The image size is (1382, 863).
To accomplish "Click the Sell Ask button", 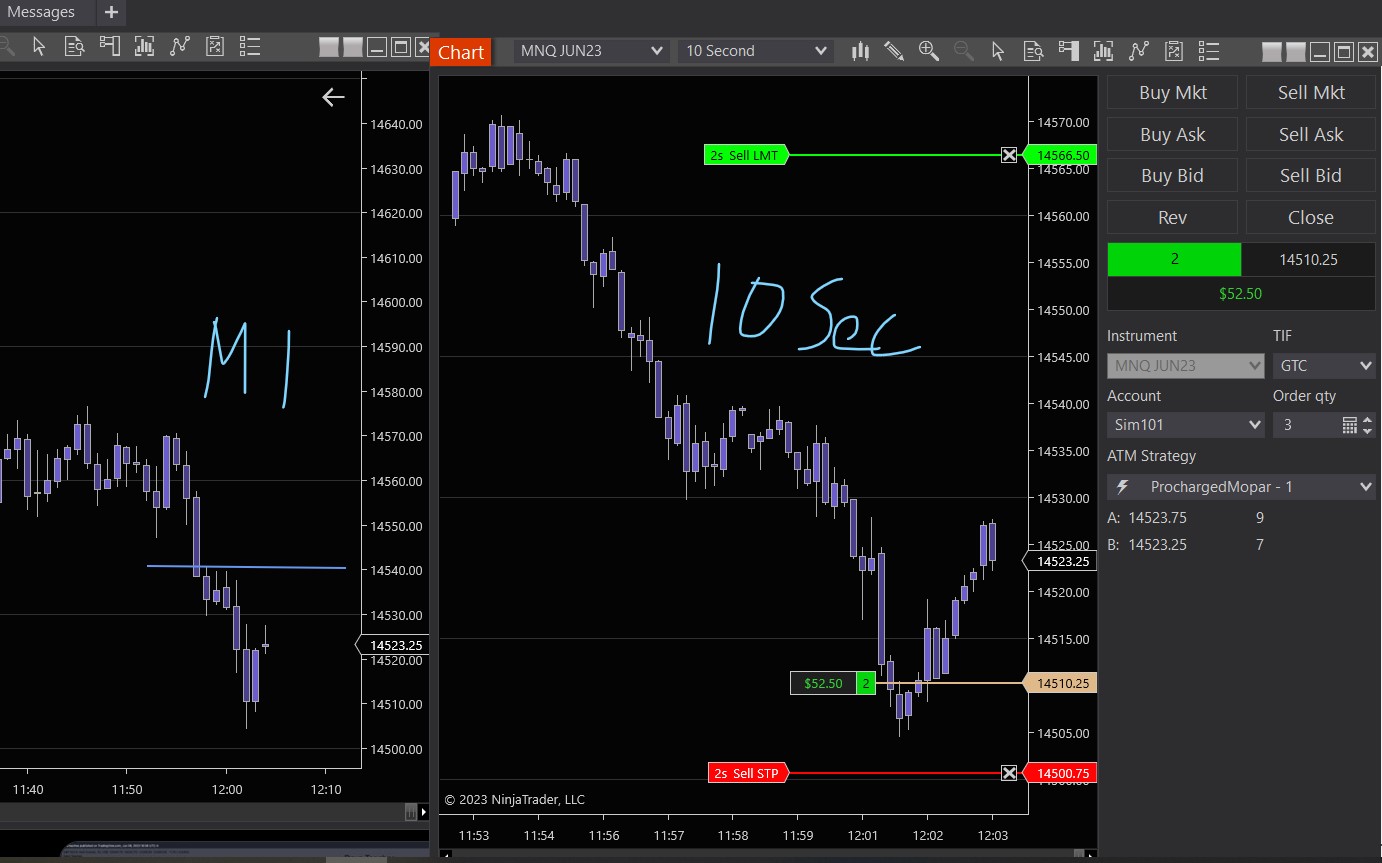I will click(x=1311, y=134).
